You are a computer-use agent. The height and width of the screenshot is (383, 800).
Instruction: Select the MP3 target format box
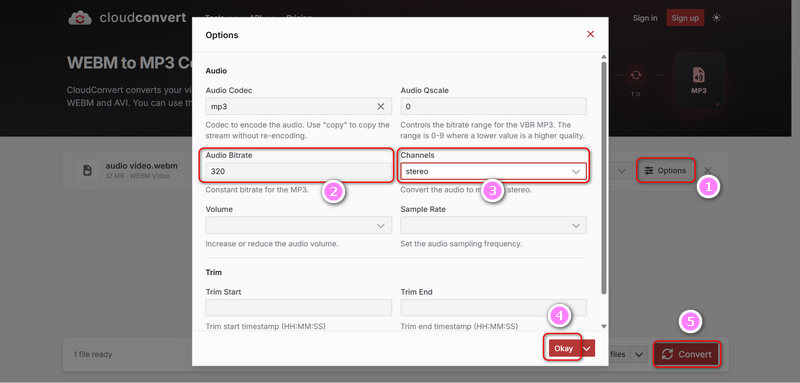[x=698, y=82]
